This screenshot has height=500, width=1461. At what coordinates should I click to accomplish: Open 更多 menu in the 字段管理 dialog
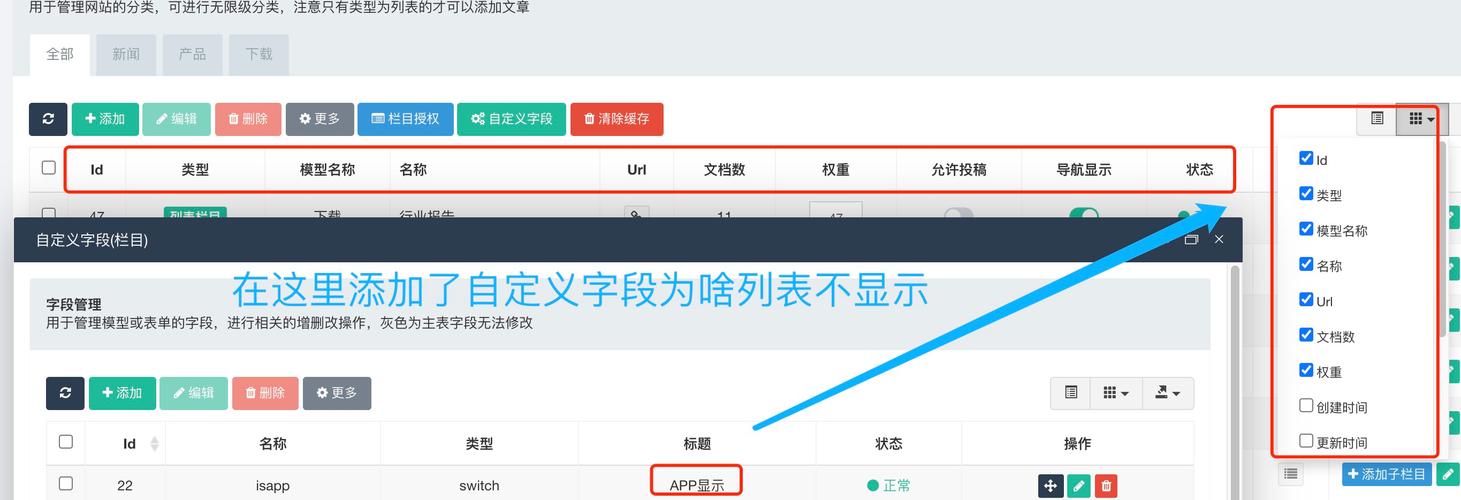pyautogui.click(x=337, y=393)
